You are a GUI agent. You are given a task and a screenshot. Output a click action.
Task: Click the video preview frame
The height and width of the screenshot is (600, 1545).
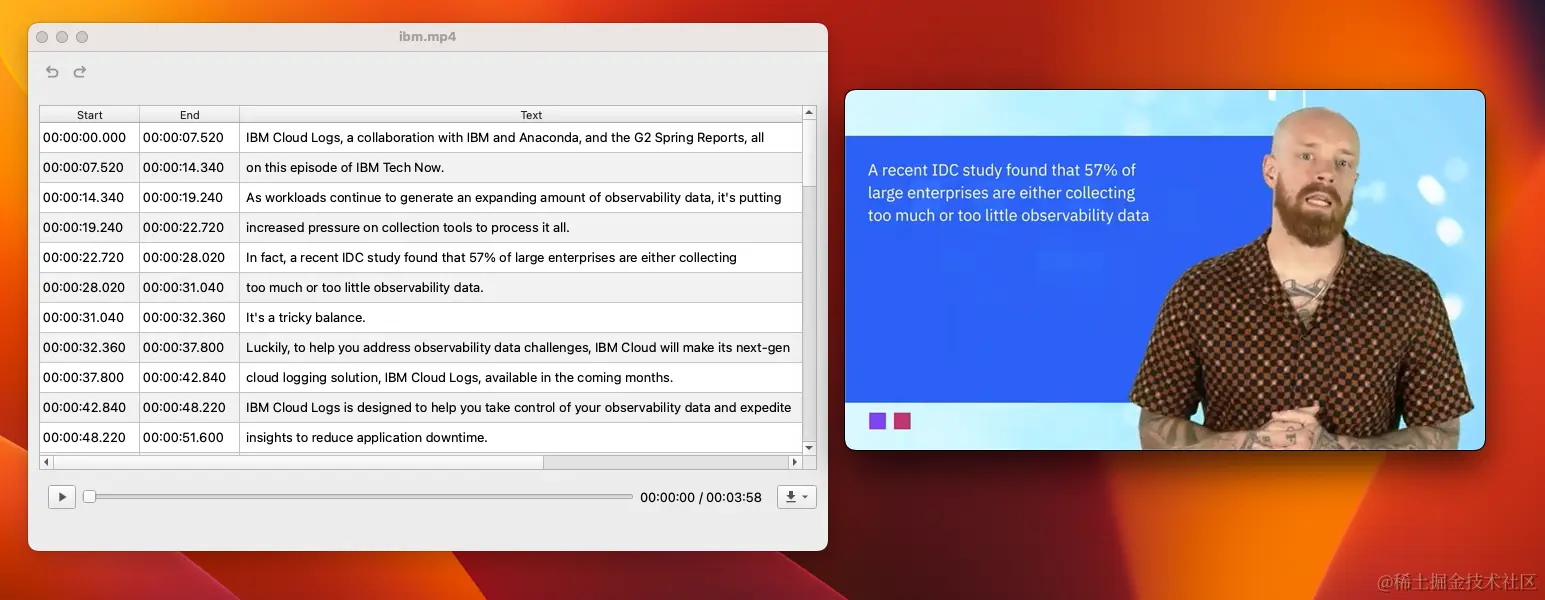click(x=1165, y=270)
